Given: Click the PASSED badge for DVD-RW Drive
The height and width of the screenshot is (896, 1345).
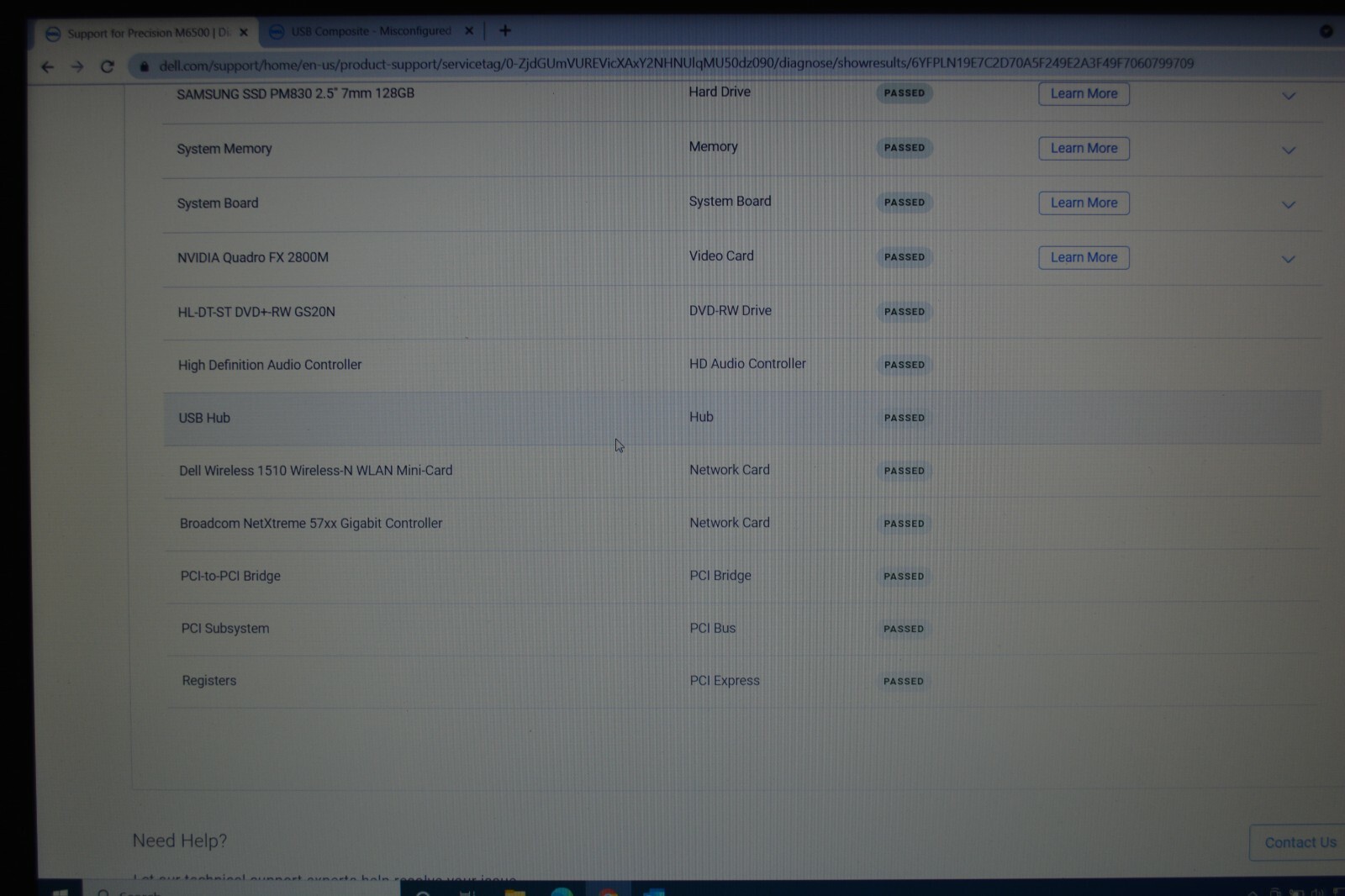Looking at the screenshot, I should pos(904,312).
